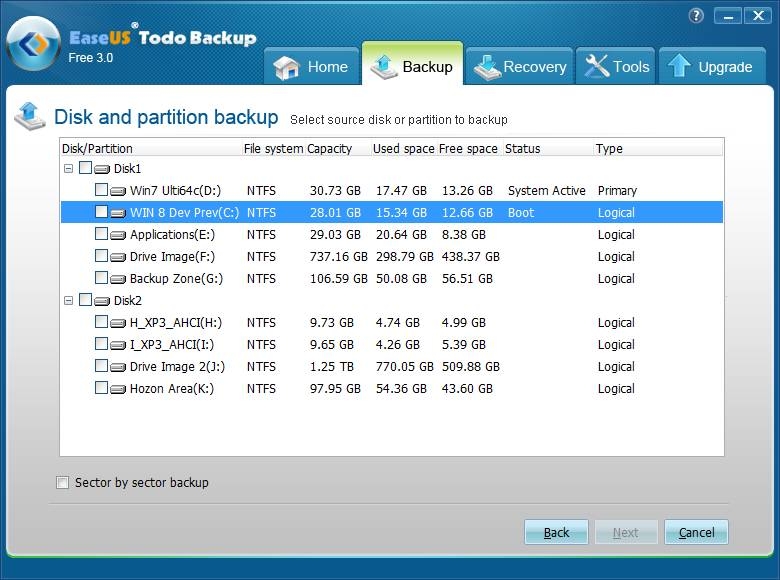Click drive icon of Backup Zone(G:)

[118, 279]
